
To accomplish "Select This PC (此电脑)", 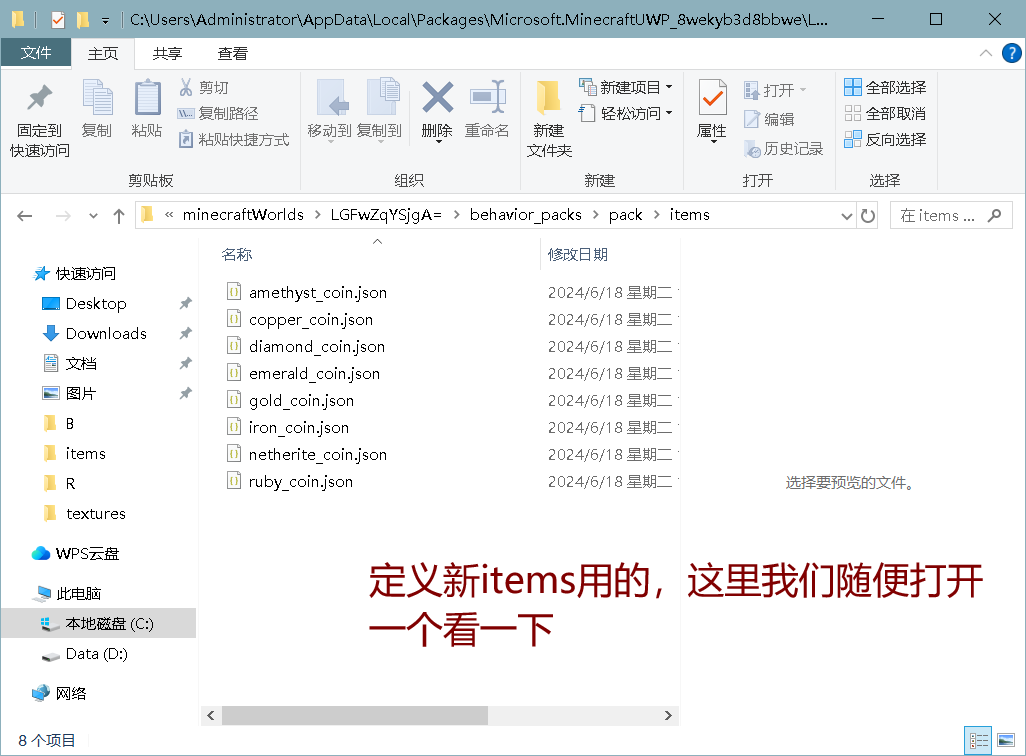I will pyautogui.click(x=79, y=594).
